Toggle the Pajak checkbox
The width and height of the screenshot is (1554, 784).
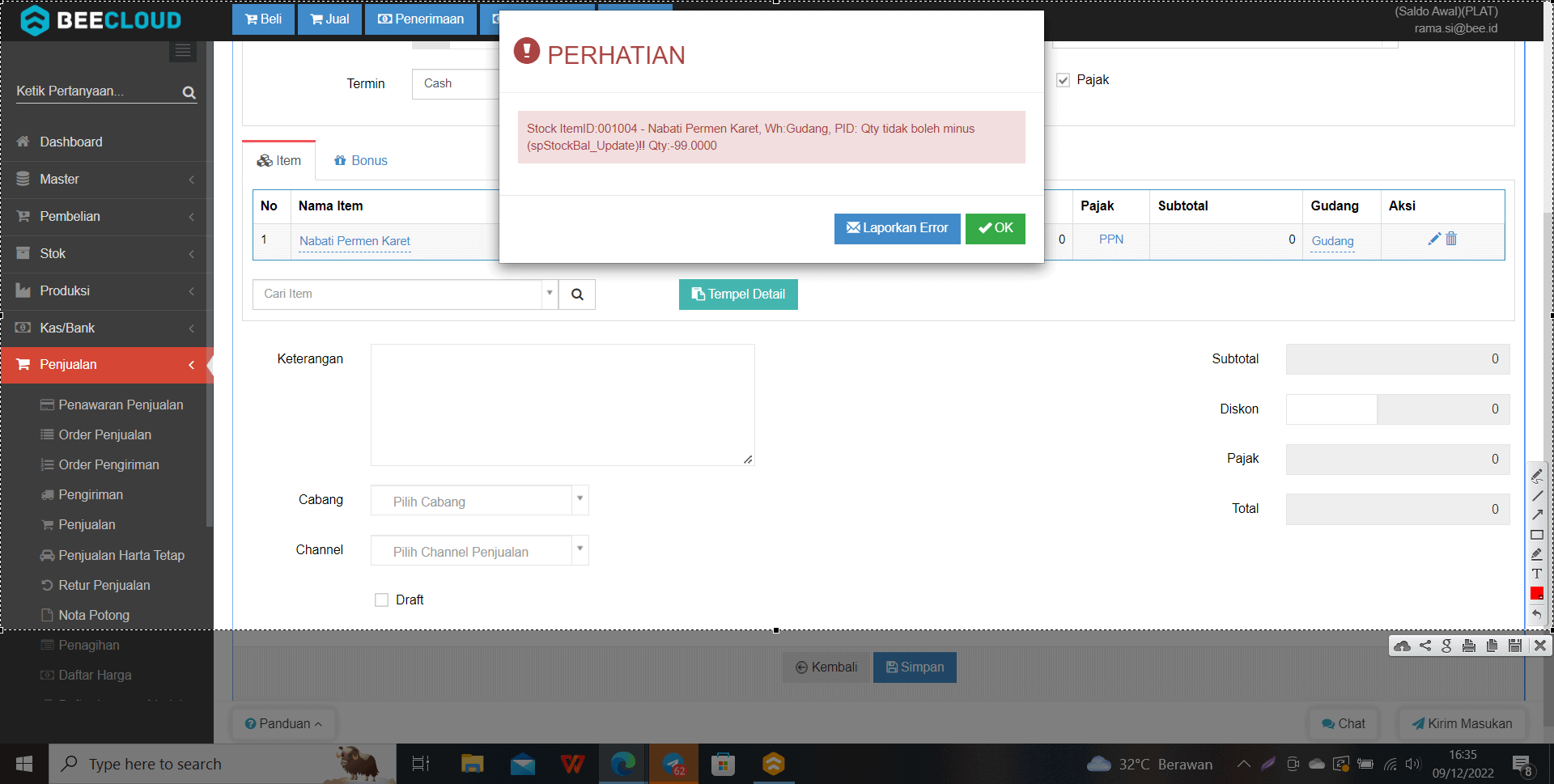pos(1063,80)
